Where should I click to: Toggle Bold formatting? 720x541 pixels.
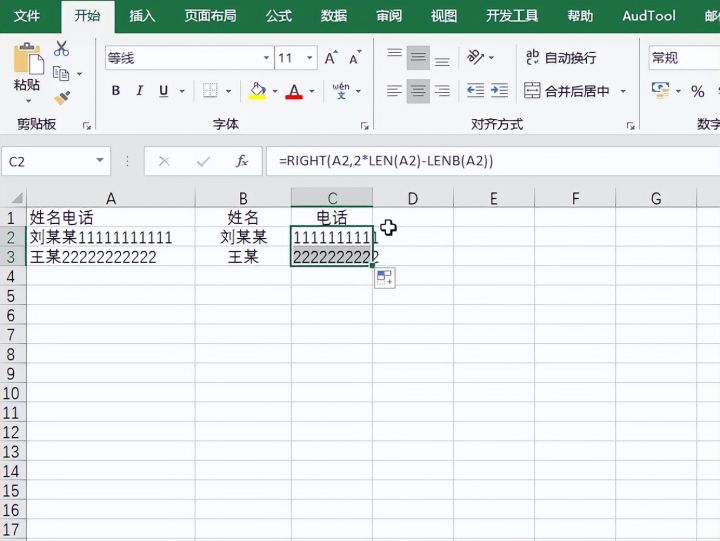tap(116, 90)
